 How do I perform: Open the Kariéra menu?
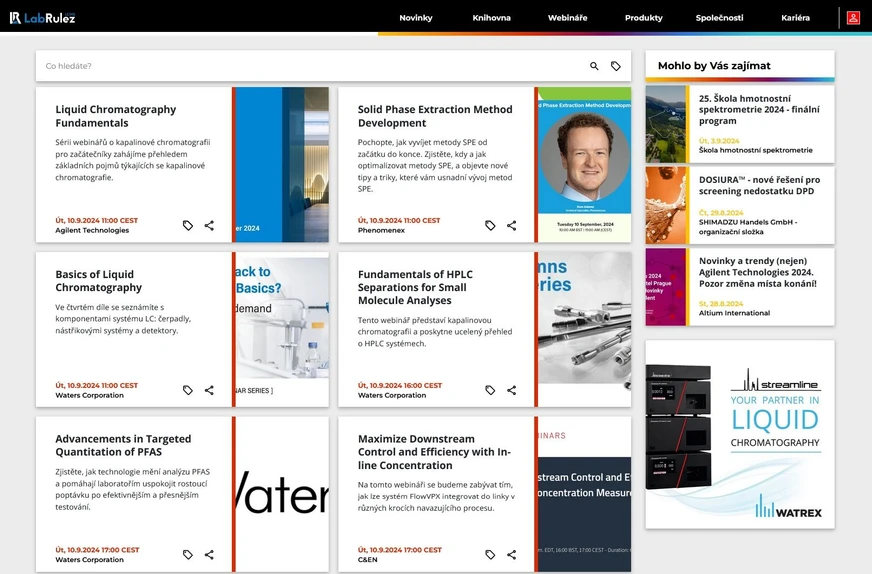[795, 18]
